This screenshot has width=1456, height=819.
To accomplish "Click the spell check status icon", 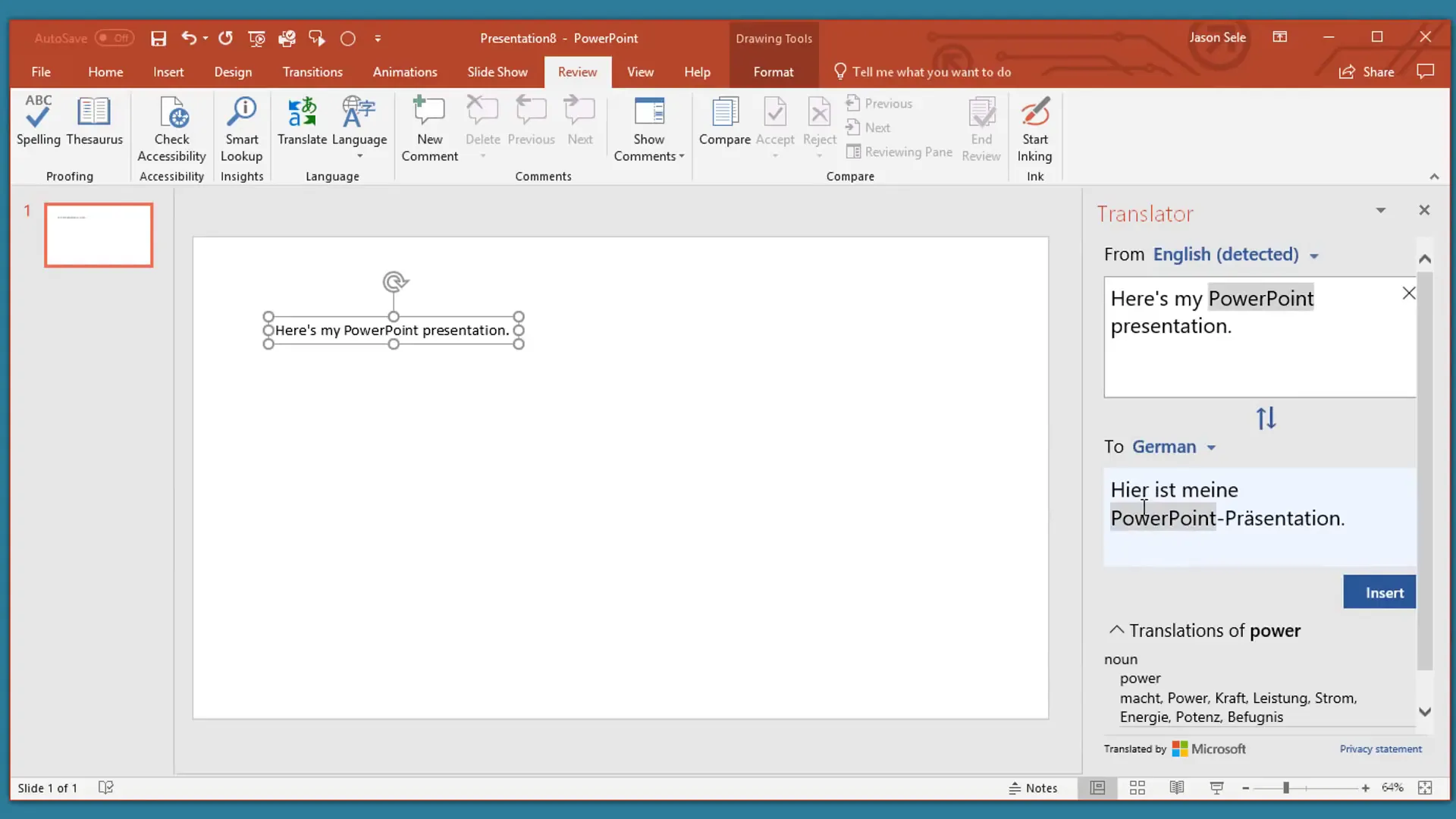I will tap(106, 788).
